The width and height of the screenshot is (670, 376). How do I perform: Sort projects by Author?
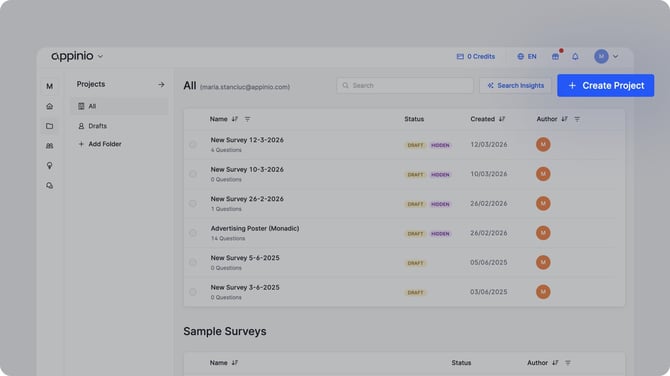tap(564, 119)
